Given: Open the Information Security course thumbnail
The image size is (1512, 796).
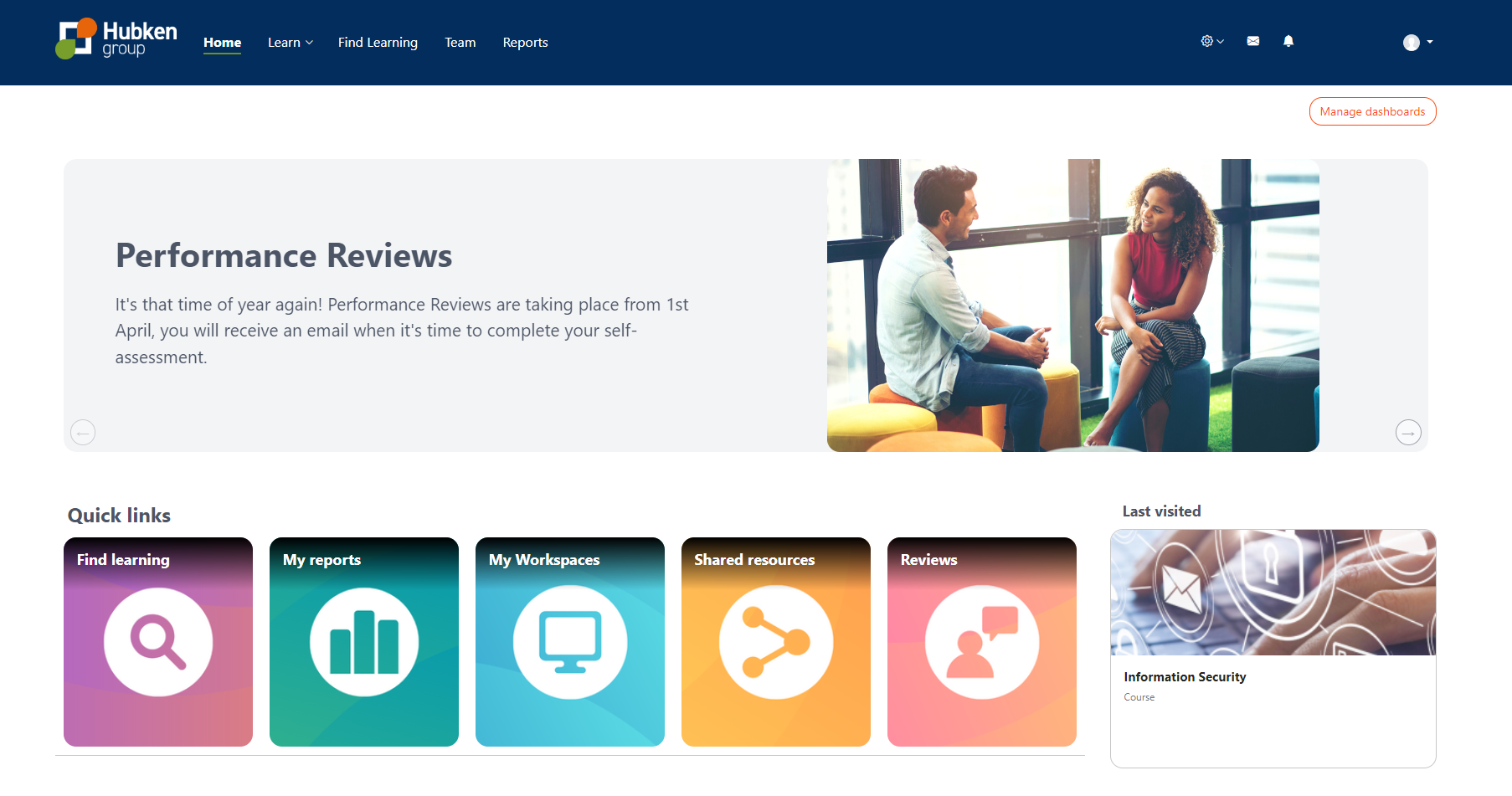Looking at the screenshot, I should click(x=1273, y=593).
